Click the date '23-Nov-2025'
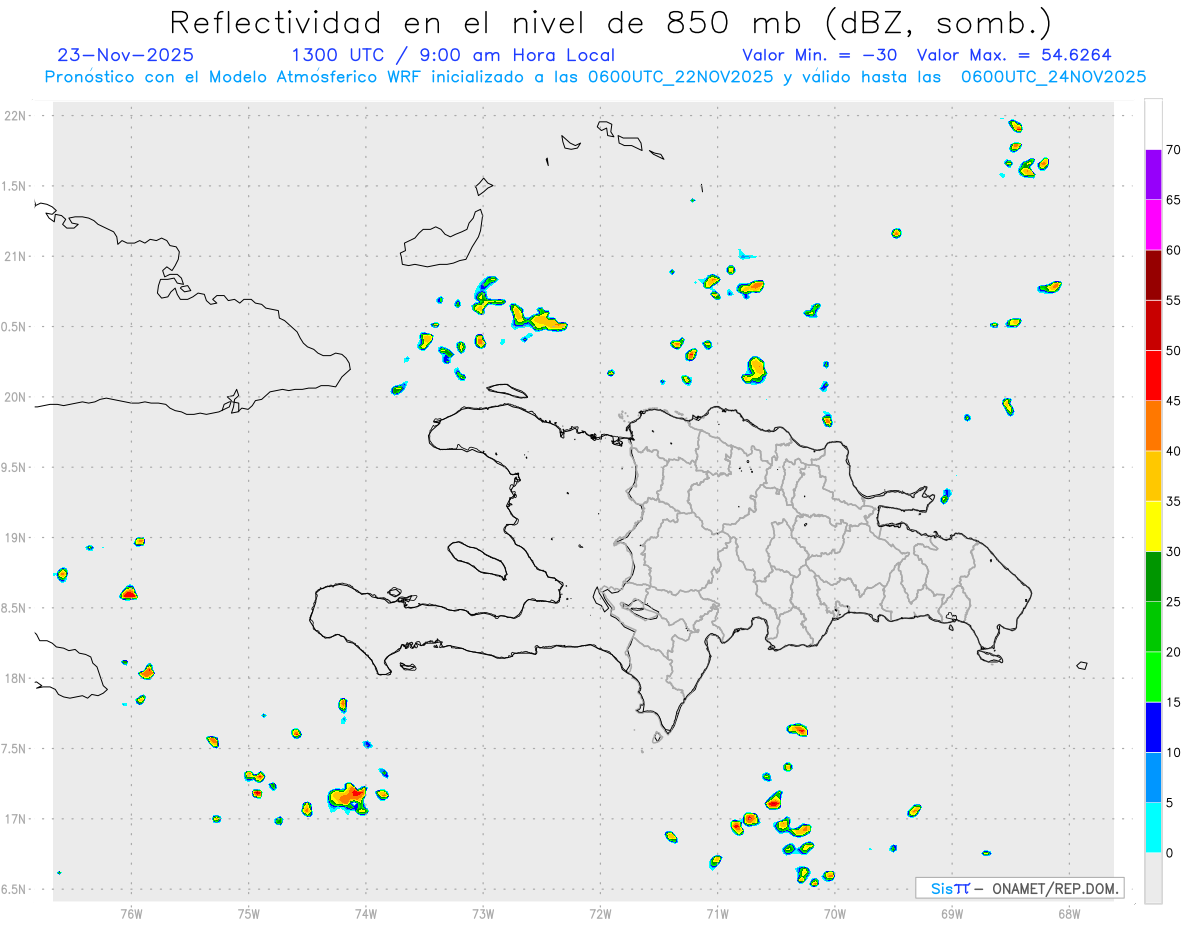This screenshot has width=1200, height=927. pos(126,55)
